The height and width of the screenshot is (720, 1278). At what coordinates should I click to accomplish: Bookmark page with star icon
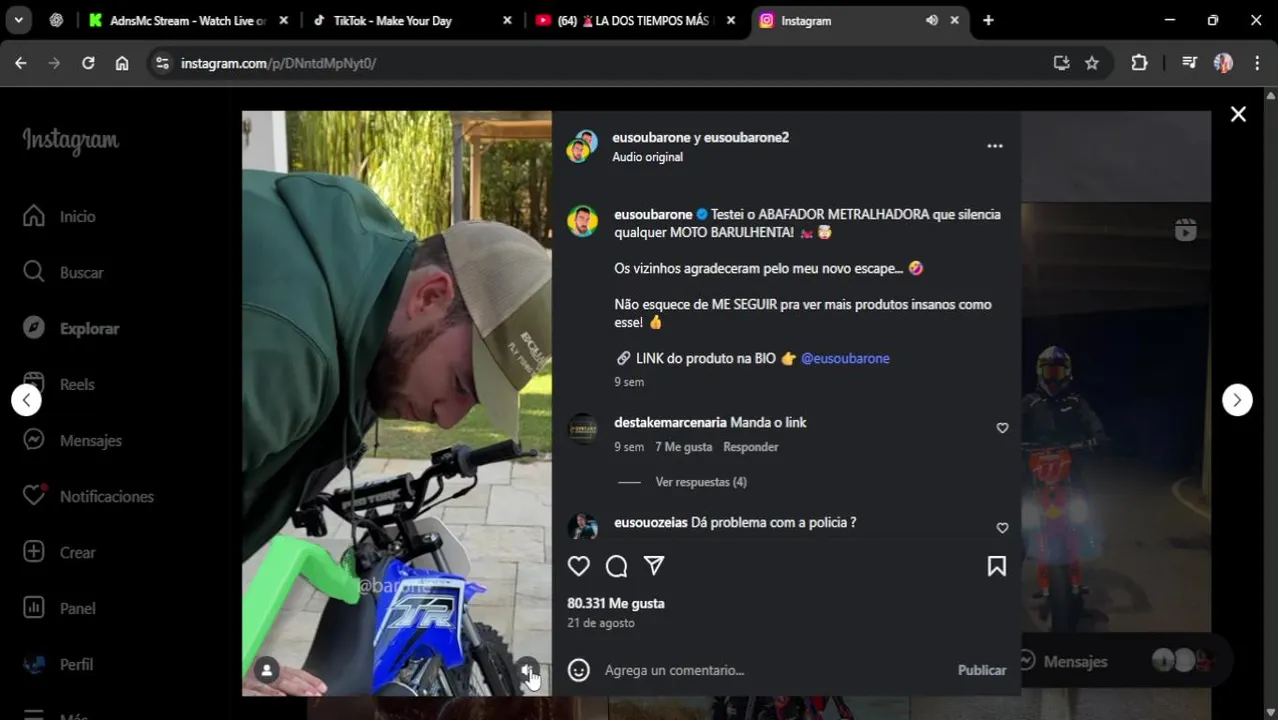(1092, 63)
